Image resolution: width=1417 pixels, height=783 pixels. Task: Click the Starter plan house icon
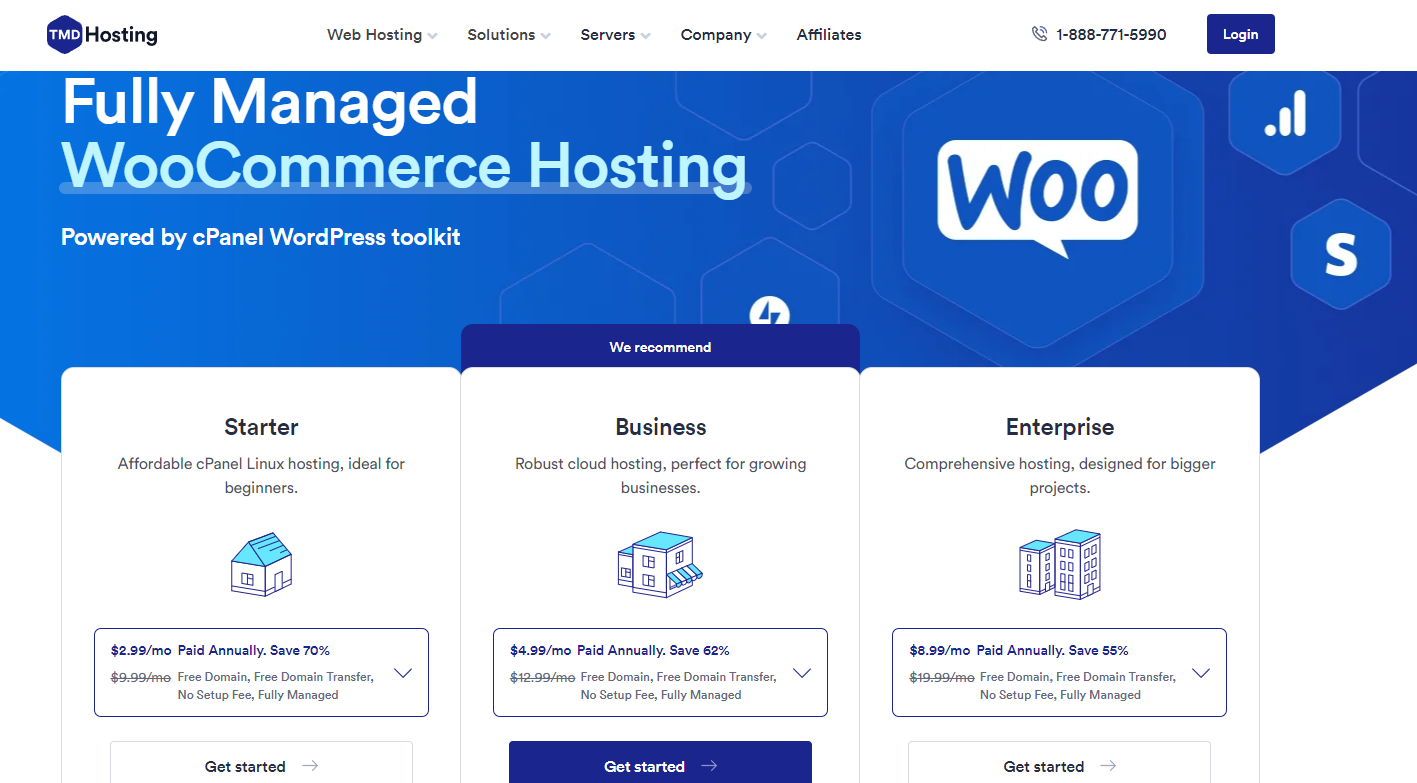click(x=261, y=565)
